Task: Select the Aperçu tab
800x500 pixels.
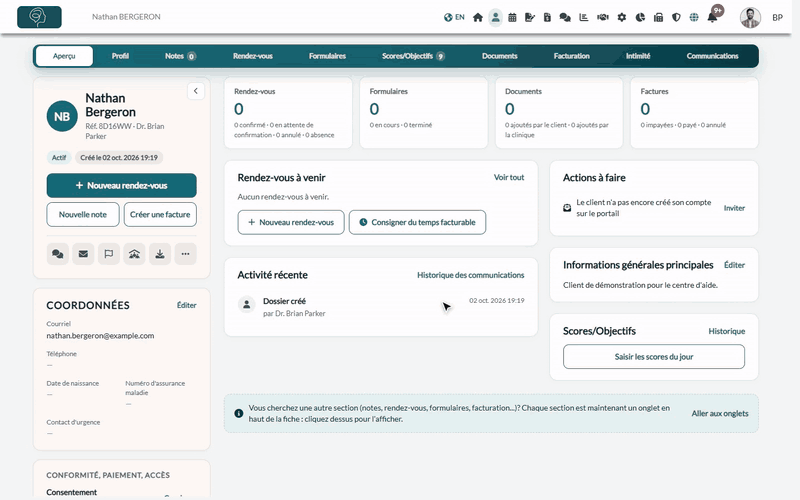Action: point(64,56)
